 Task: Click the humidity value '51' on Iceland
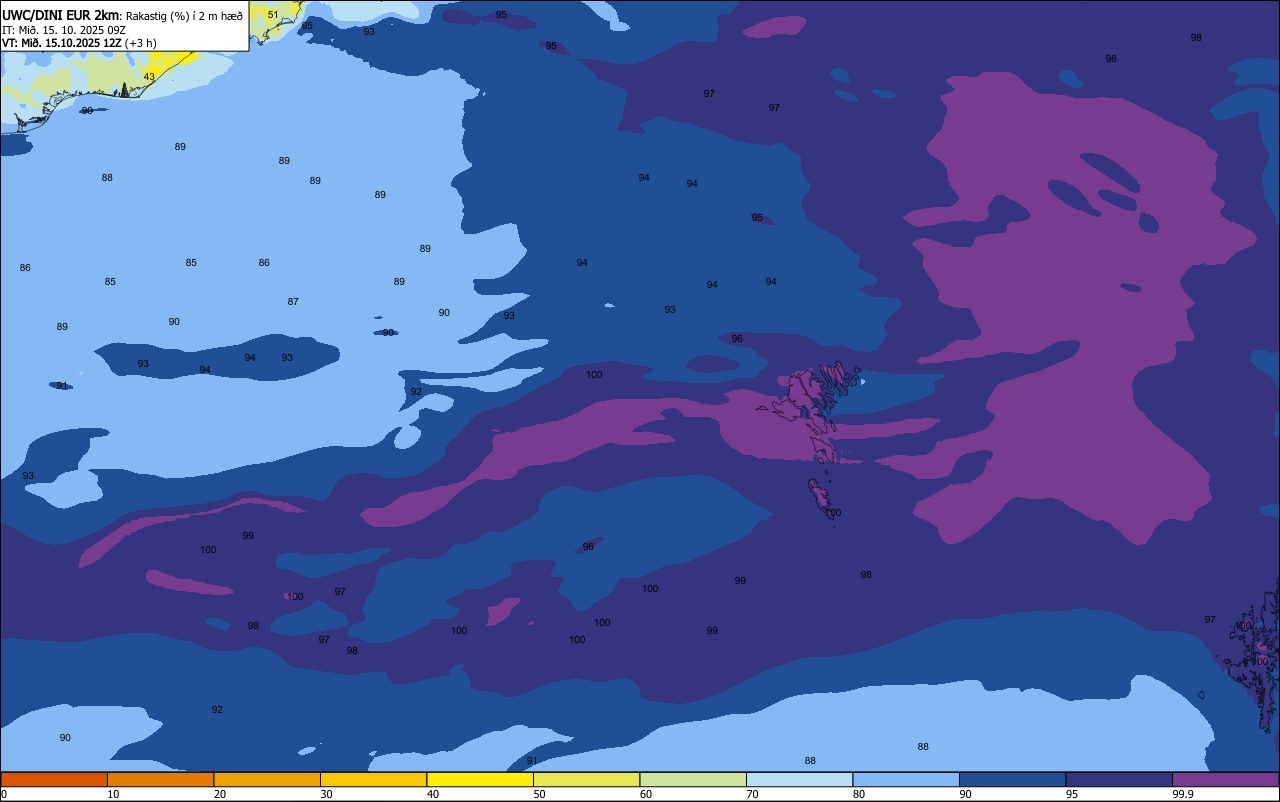[273, 15]
